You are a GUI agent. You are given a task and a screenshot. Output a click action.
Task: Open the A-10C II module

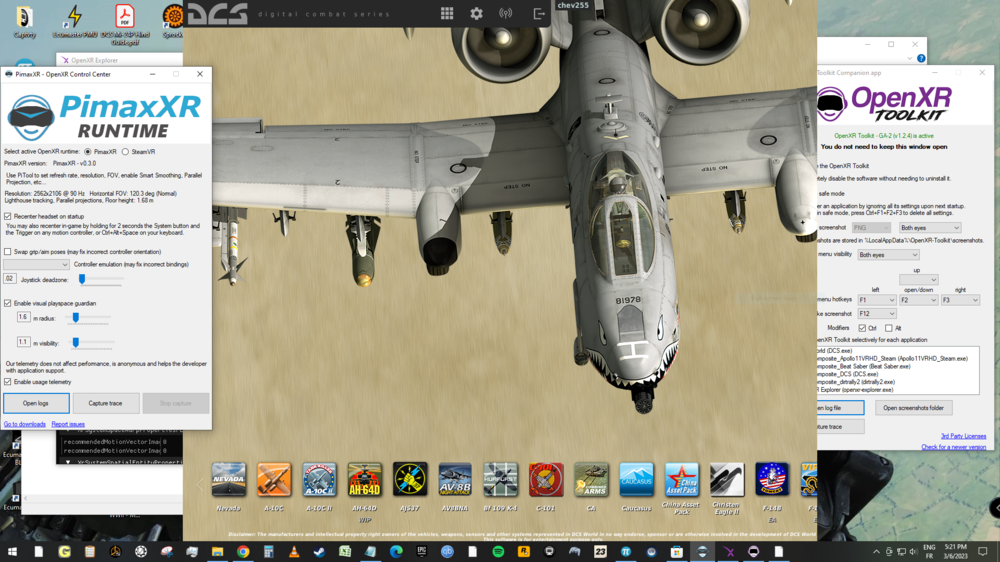click(319, 480)
